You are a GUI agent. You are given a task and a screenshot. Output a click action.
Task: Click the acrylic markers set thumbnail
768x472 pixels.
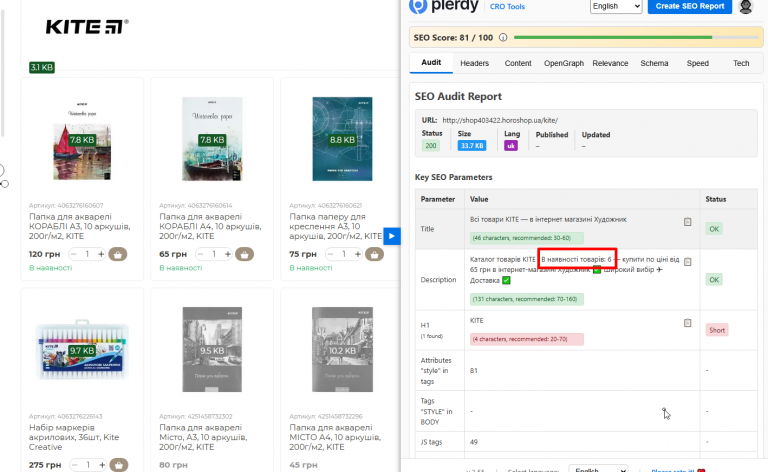point(82,350)
